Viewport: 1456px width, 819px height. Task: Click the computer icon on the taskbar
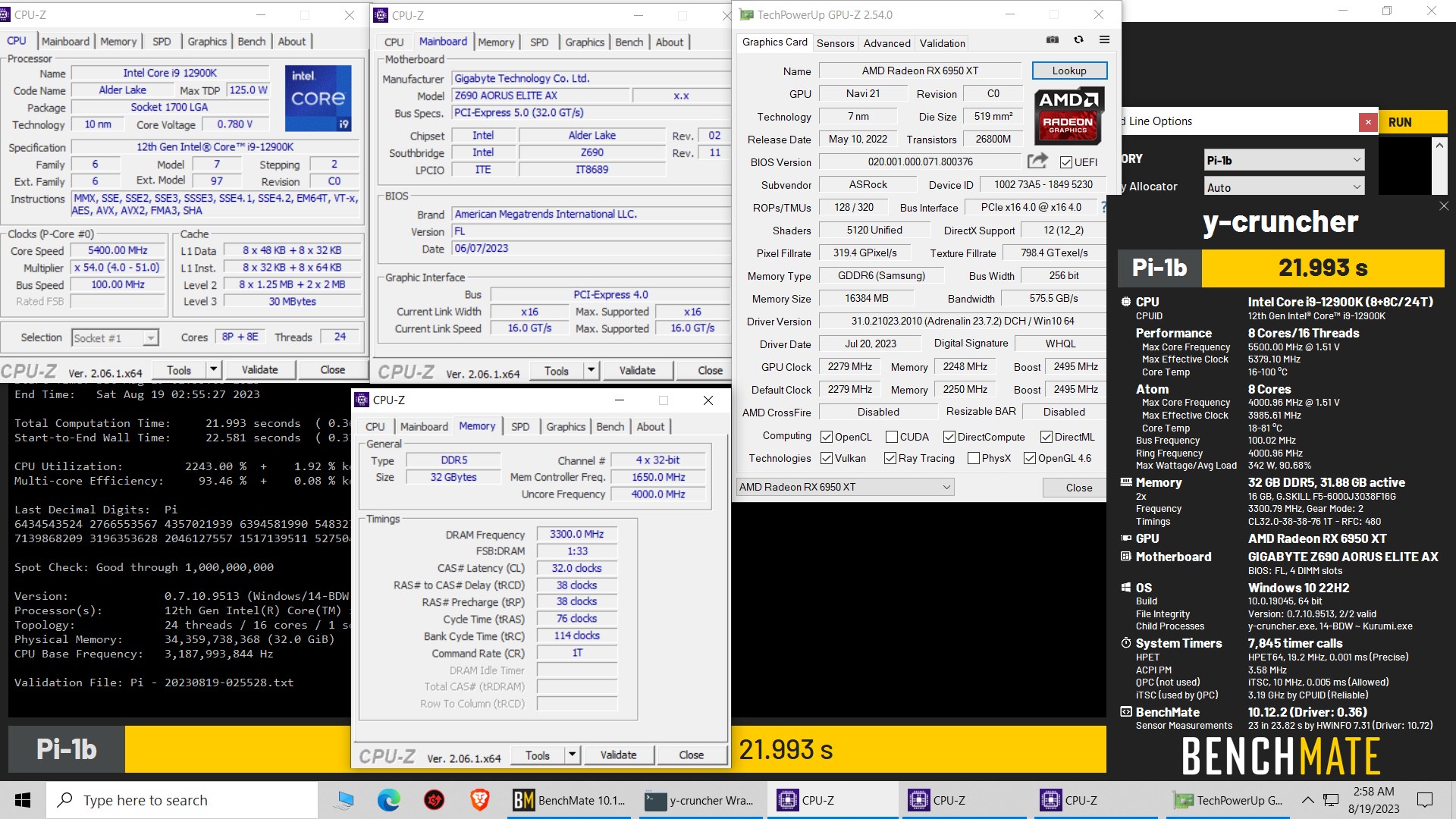(345, 800)
